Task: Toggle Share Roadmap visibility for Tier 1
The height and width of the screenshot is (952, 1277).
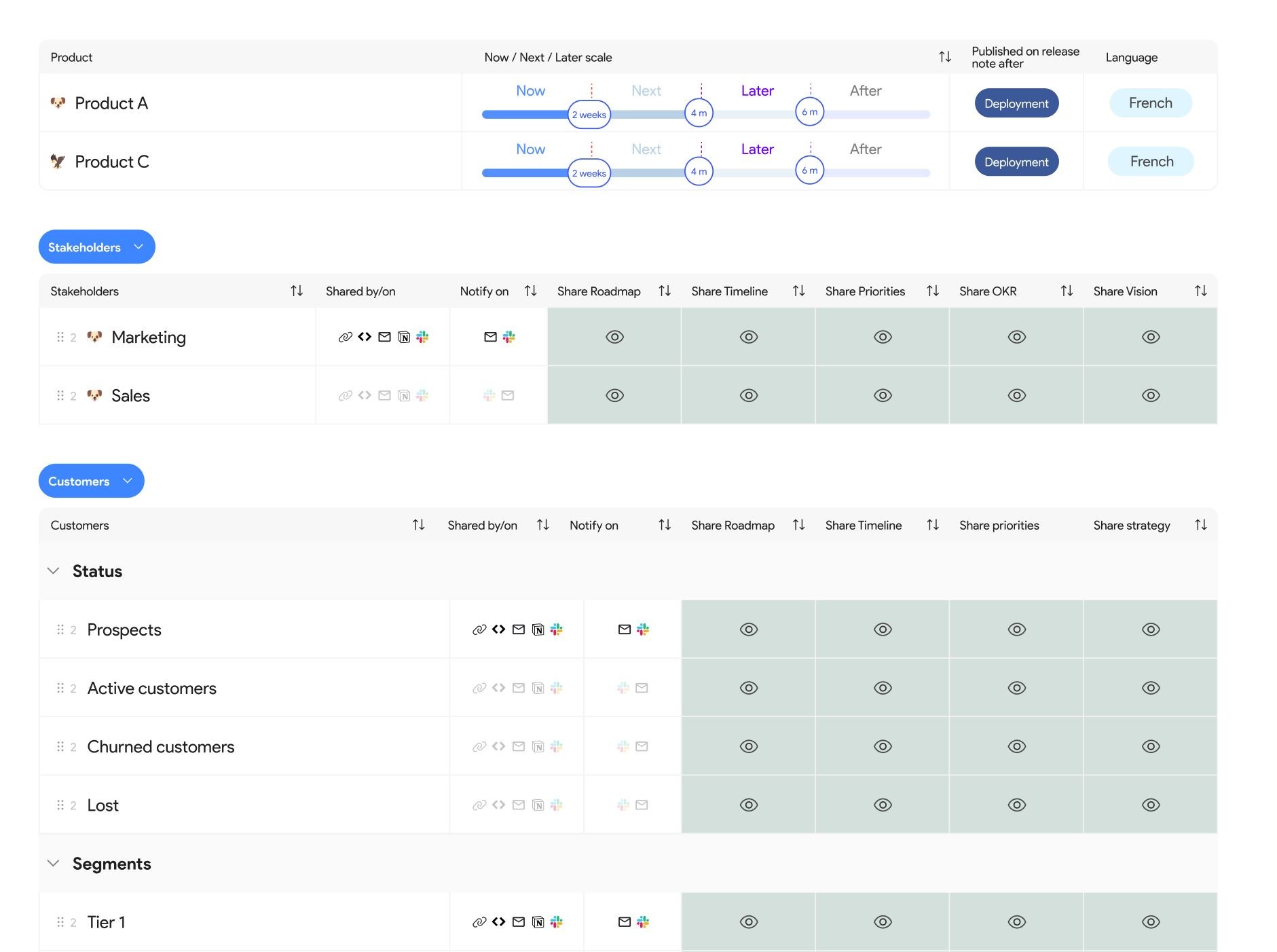Action: (x=749, y=922)
